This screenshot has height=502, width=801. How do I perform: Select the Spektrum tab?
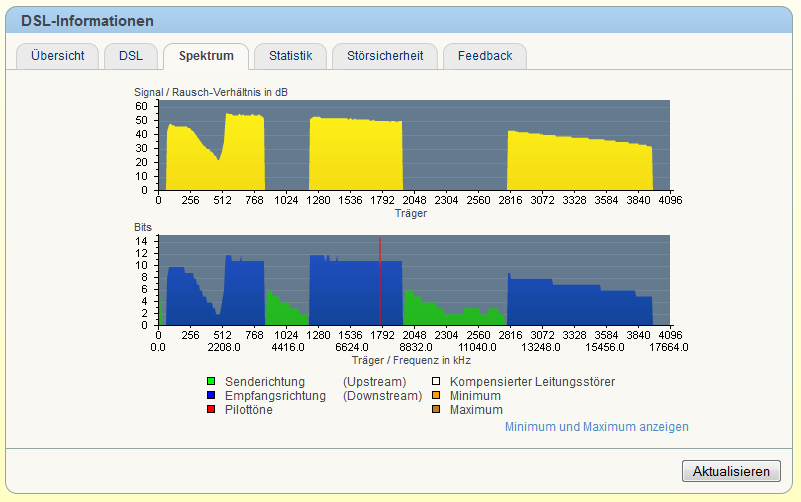click(x=206, y=56)
